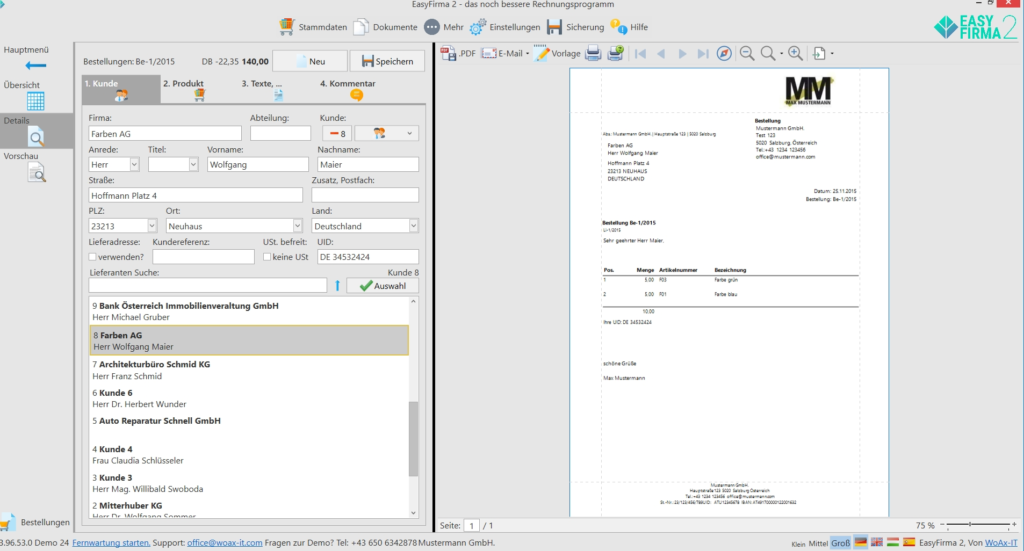
Task: Jump to the last preview page
Action: pyautogui.click(x=703, y=54)
